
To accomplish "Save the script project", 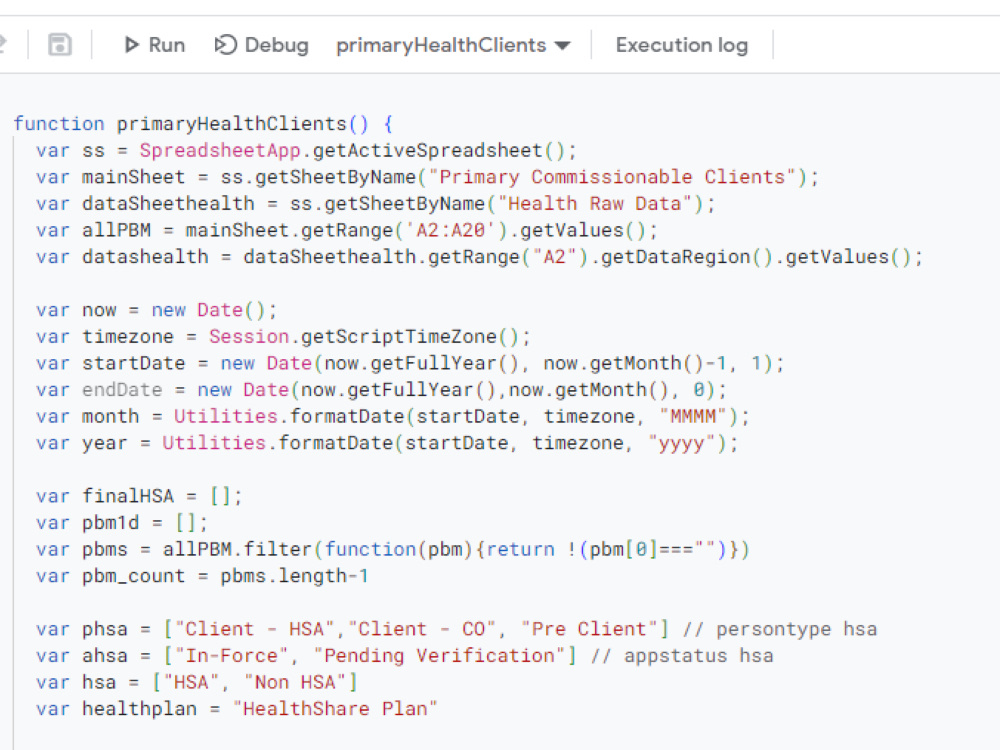I will pyautogui.click(x=59, y=44).
